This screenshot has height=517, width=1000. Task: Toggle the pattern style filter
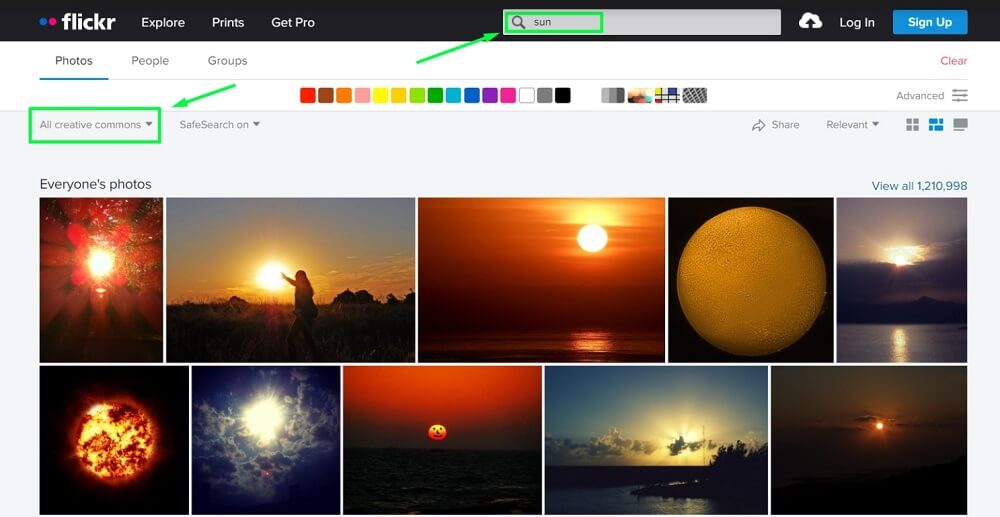point(695,96)
